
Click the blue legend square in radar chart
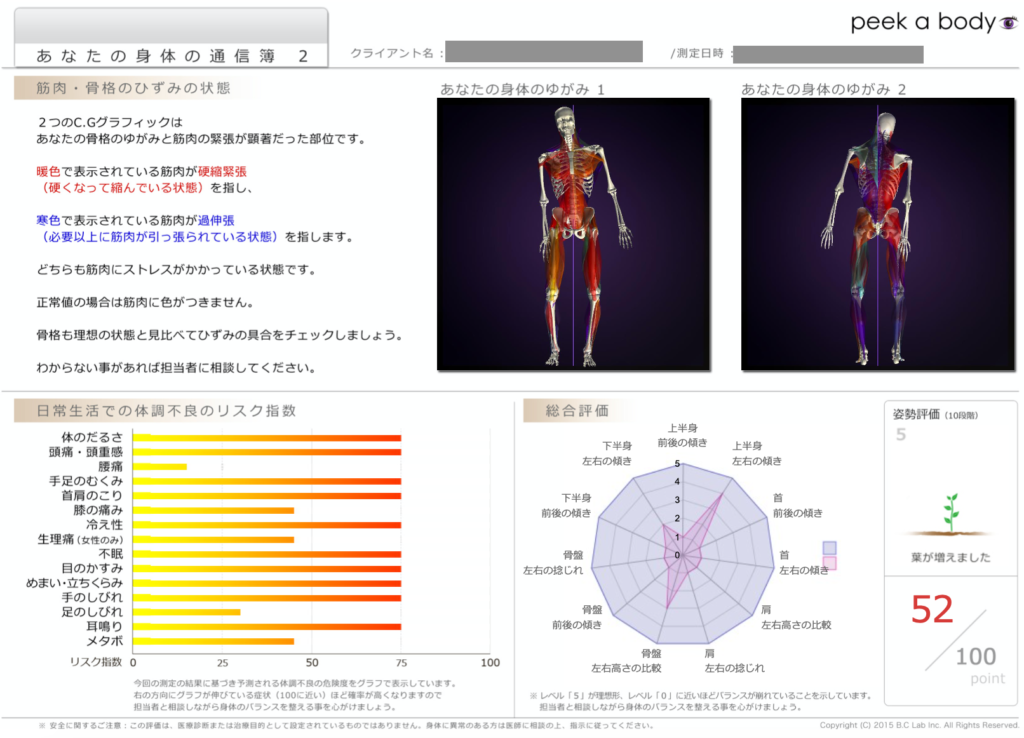tap(829, 547)
